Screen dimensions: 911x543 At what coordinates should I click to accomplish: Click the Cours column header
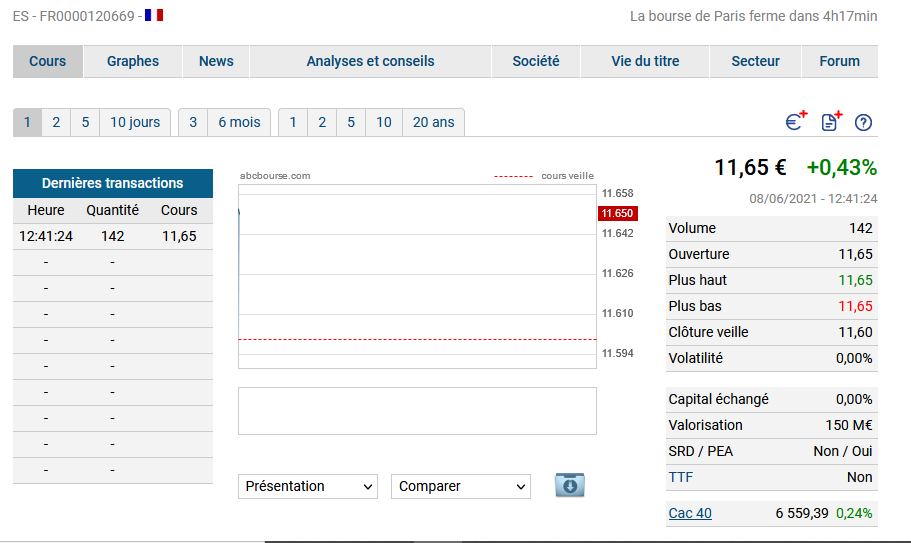point(179,210)
